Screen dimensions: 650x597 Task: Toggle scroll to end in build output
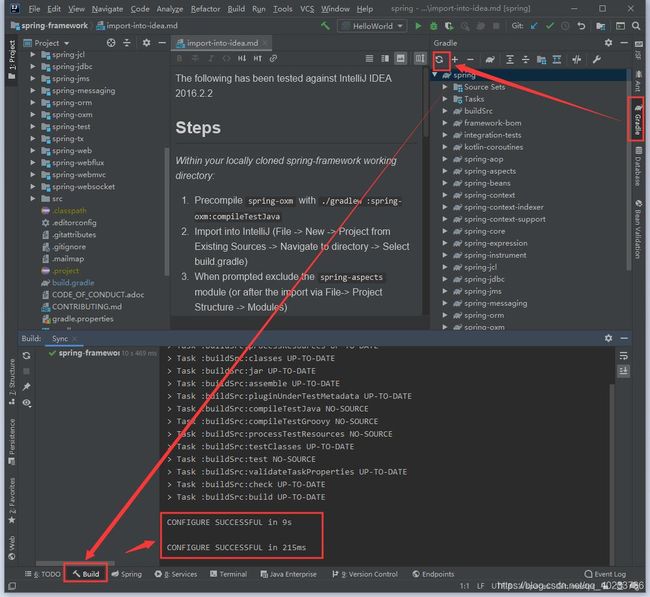[623, 371]
